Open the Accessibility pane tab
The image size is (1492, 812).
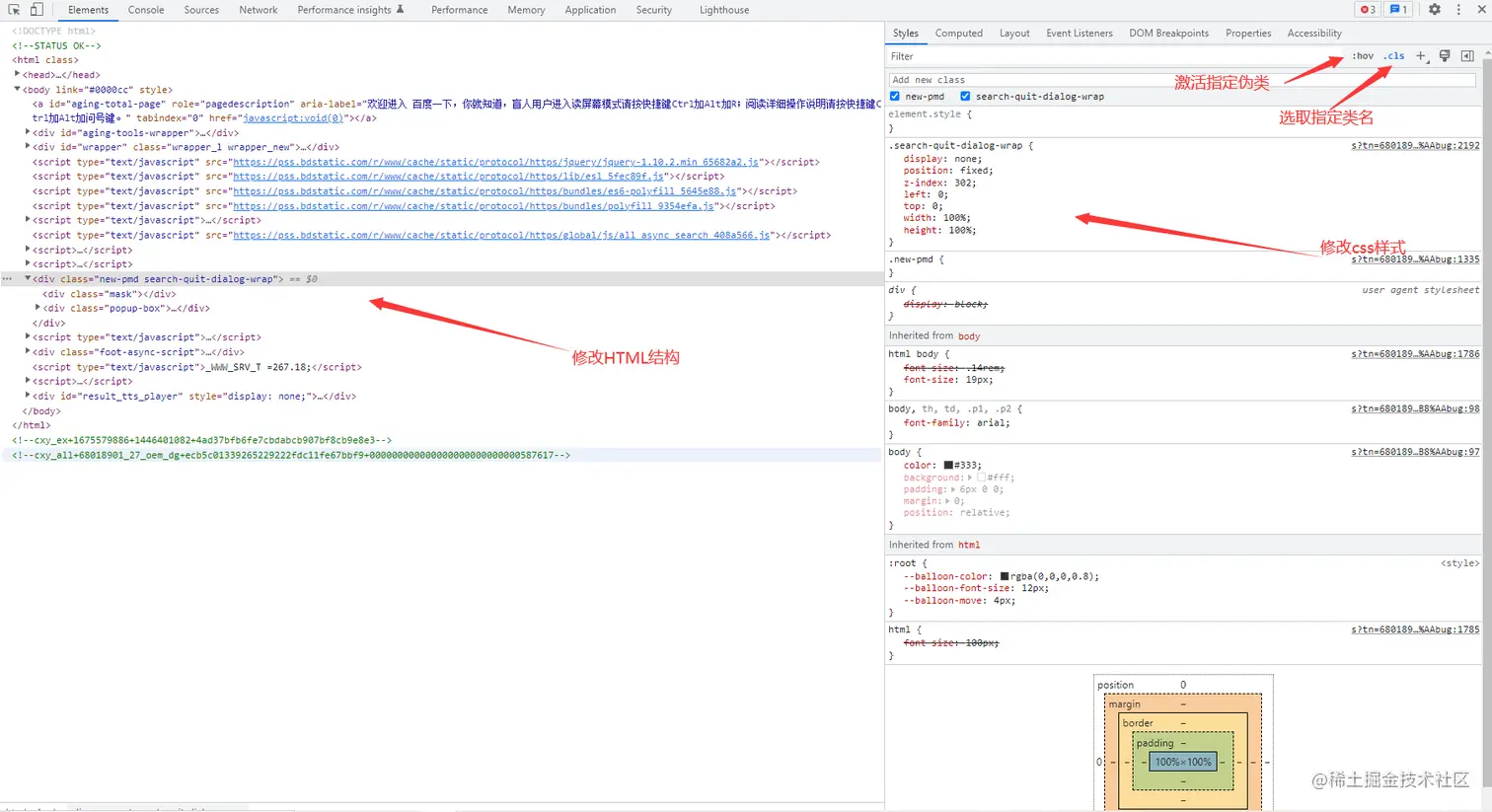[1314, 34]
